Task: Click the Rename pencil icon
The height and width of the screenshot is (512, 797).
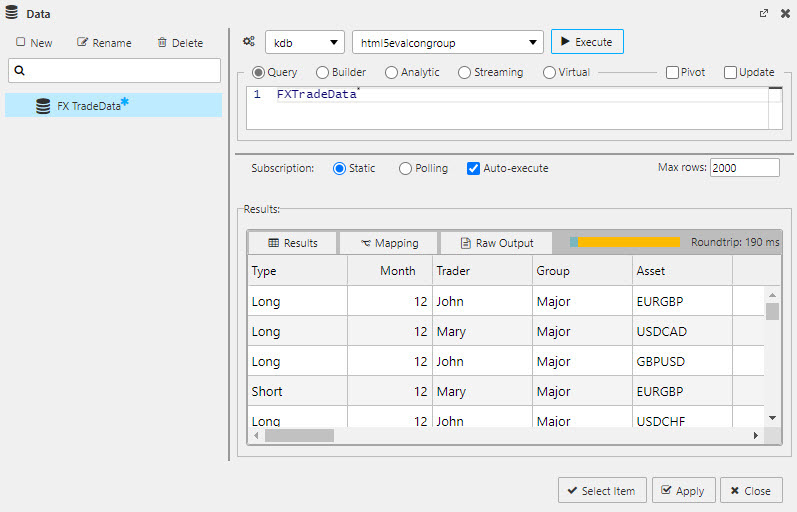Action: pyautogui.click(x=83, y=43)
